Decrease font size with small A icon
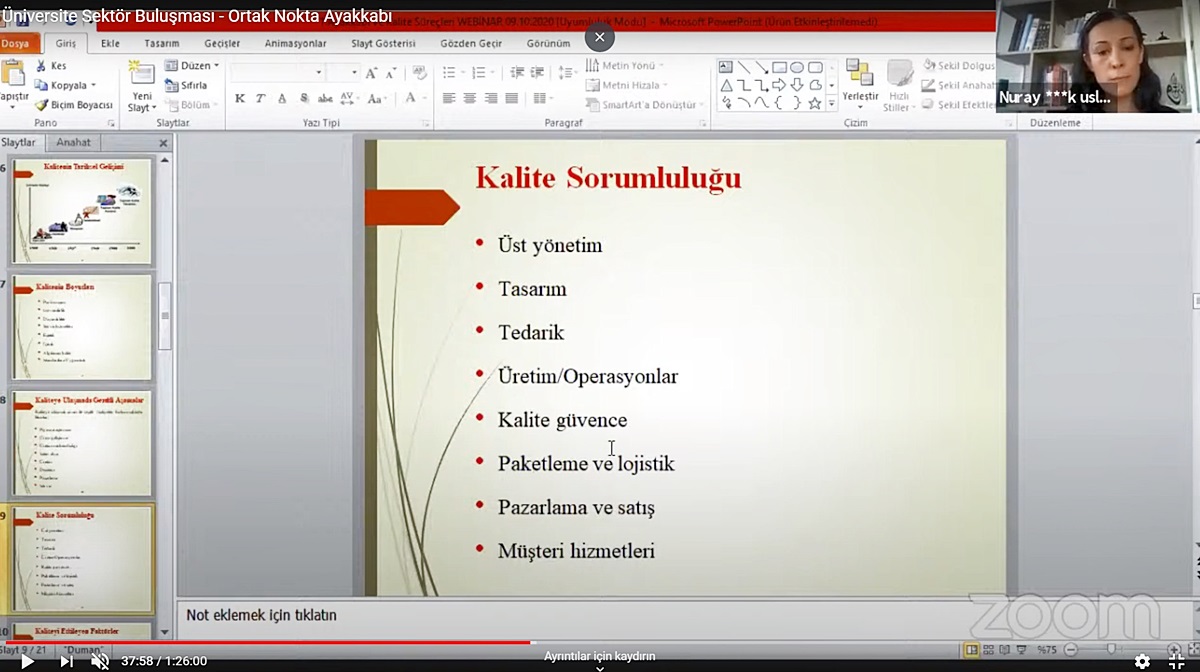 (x=391, y=72)
